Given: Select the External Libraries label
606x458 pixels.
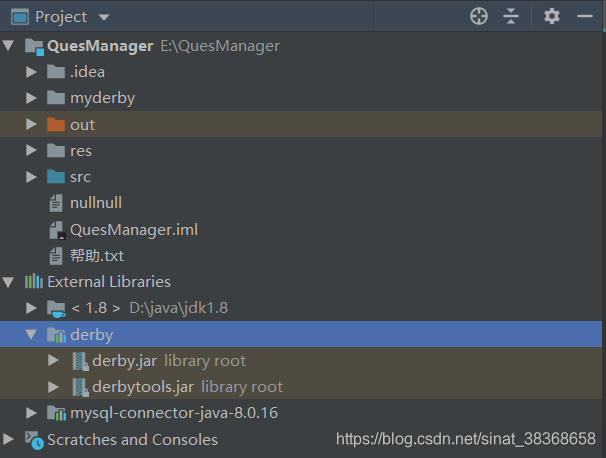Looking at the screenshot, I should point(109,282).
